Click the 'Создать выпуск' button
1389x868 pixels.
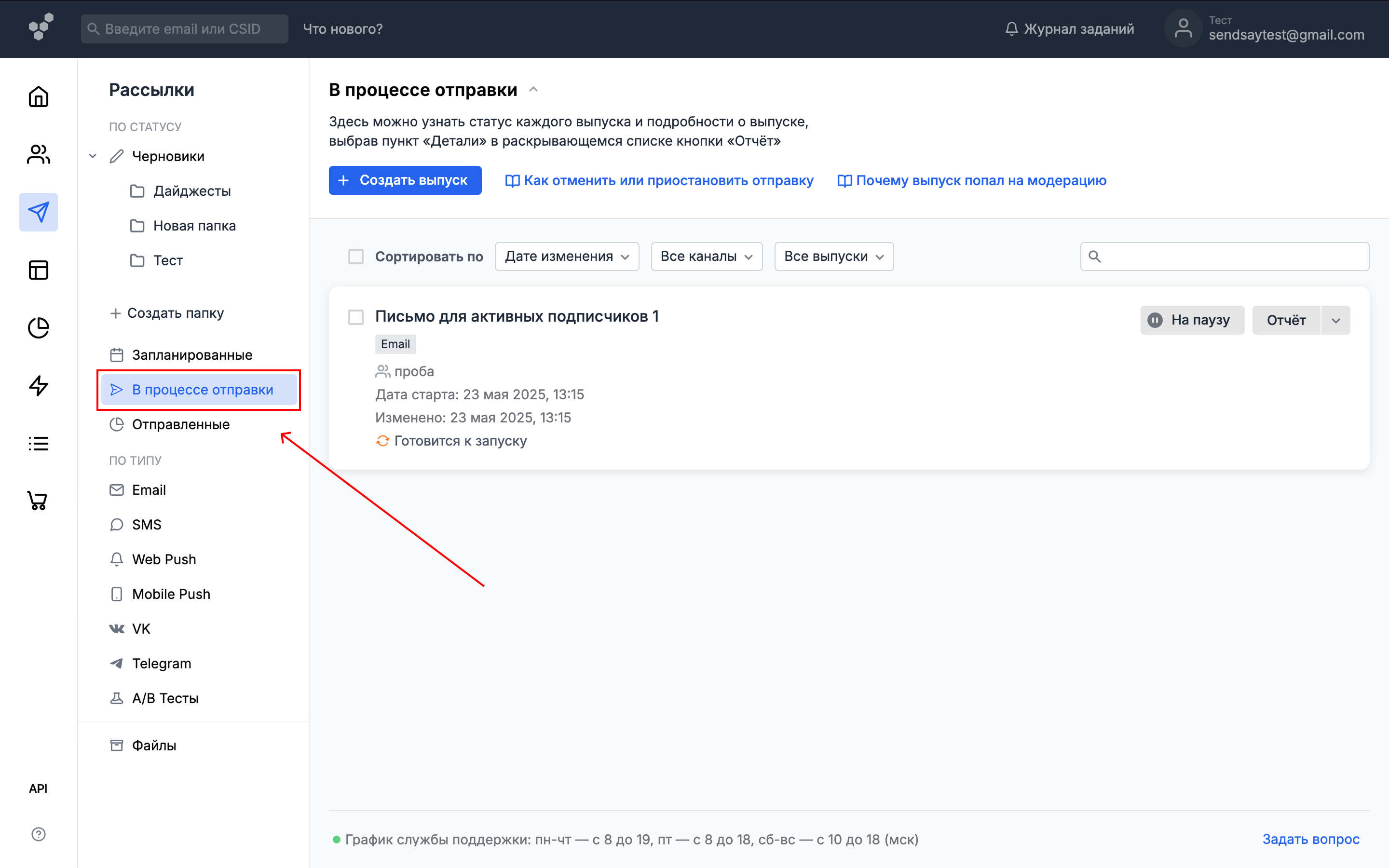pyautogui.click(x=405, y=180)
